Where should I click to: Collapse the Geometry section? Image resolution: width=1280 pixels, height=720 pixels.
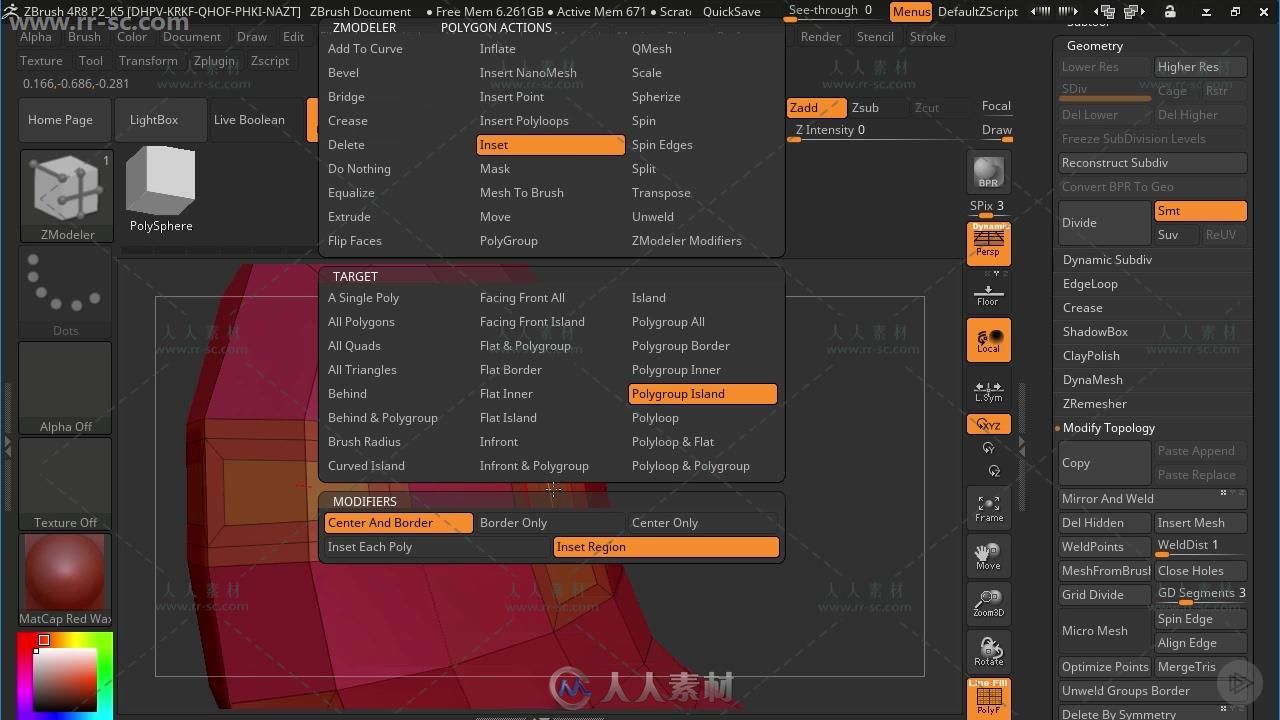(x=1095, y=46)
